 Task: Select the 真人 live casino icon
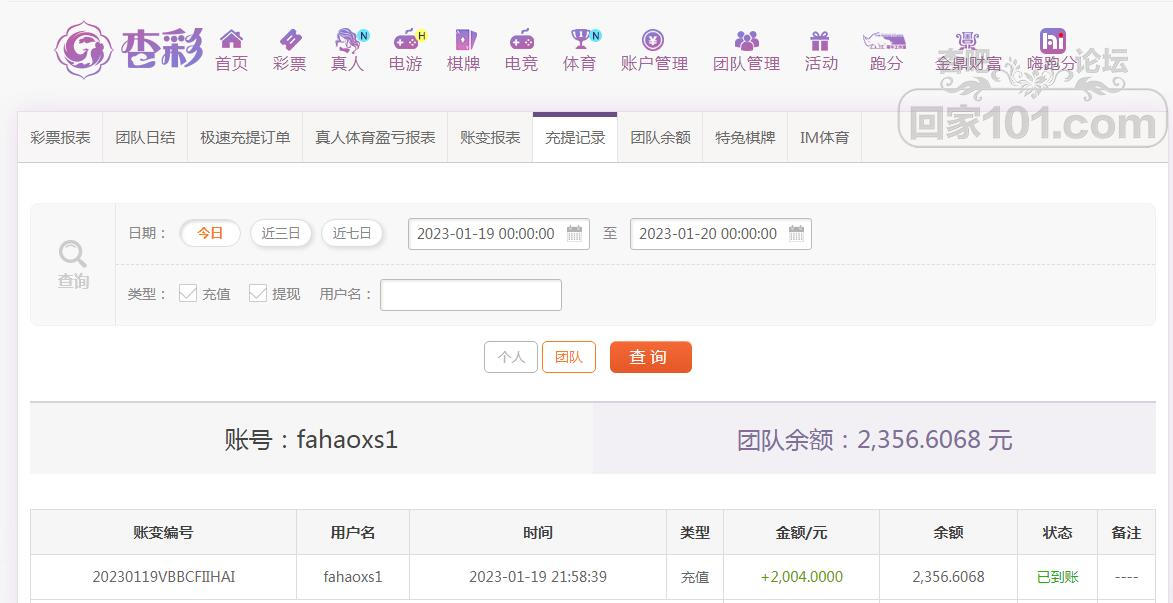348,40
